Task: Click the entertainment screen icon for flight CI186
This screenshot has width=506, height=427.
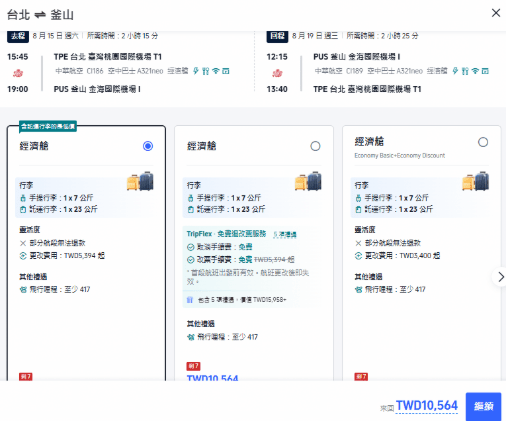Action: click(226, 71)
